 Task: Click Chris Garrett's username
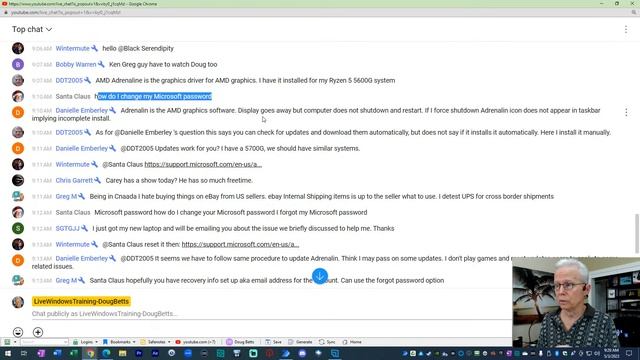click(x=74, y=180)
